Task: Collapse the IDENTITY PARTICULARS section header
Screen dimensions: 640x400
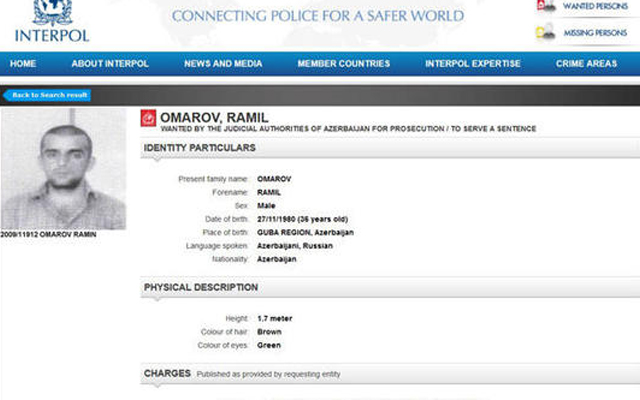Action: pyautogui.click(x=390, y=148)
